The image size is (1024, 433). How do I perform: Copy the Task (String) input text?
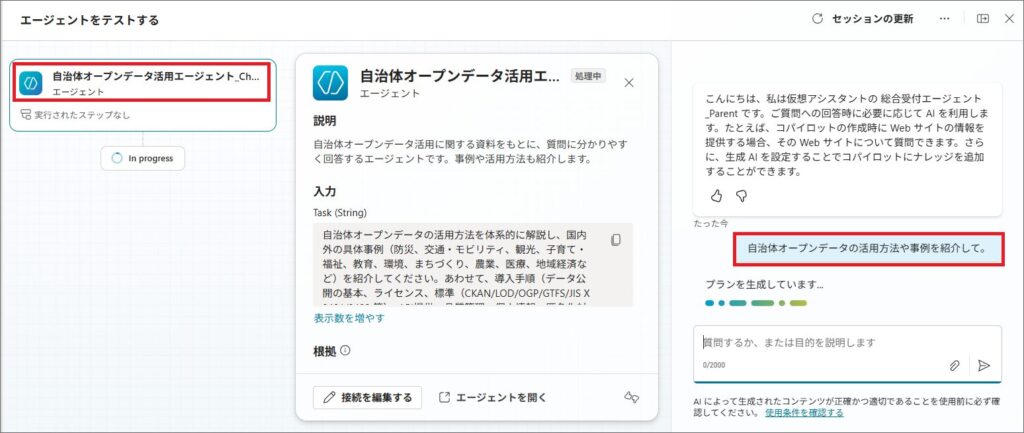(x=616, y=239)
